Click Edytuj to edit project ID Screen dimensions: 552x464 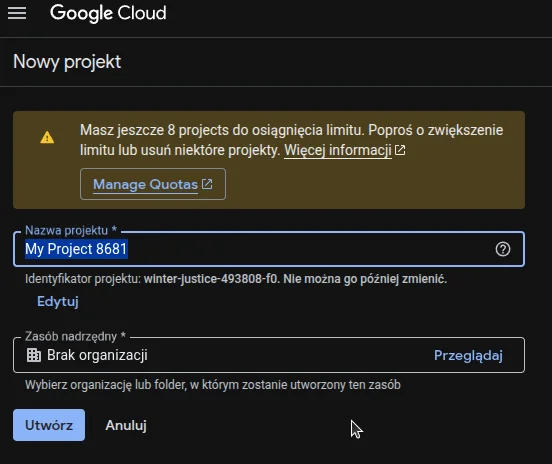58,301
